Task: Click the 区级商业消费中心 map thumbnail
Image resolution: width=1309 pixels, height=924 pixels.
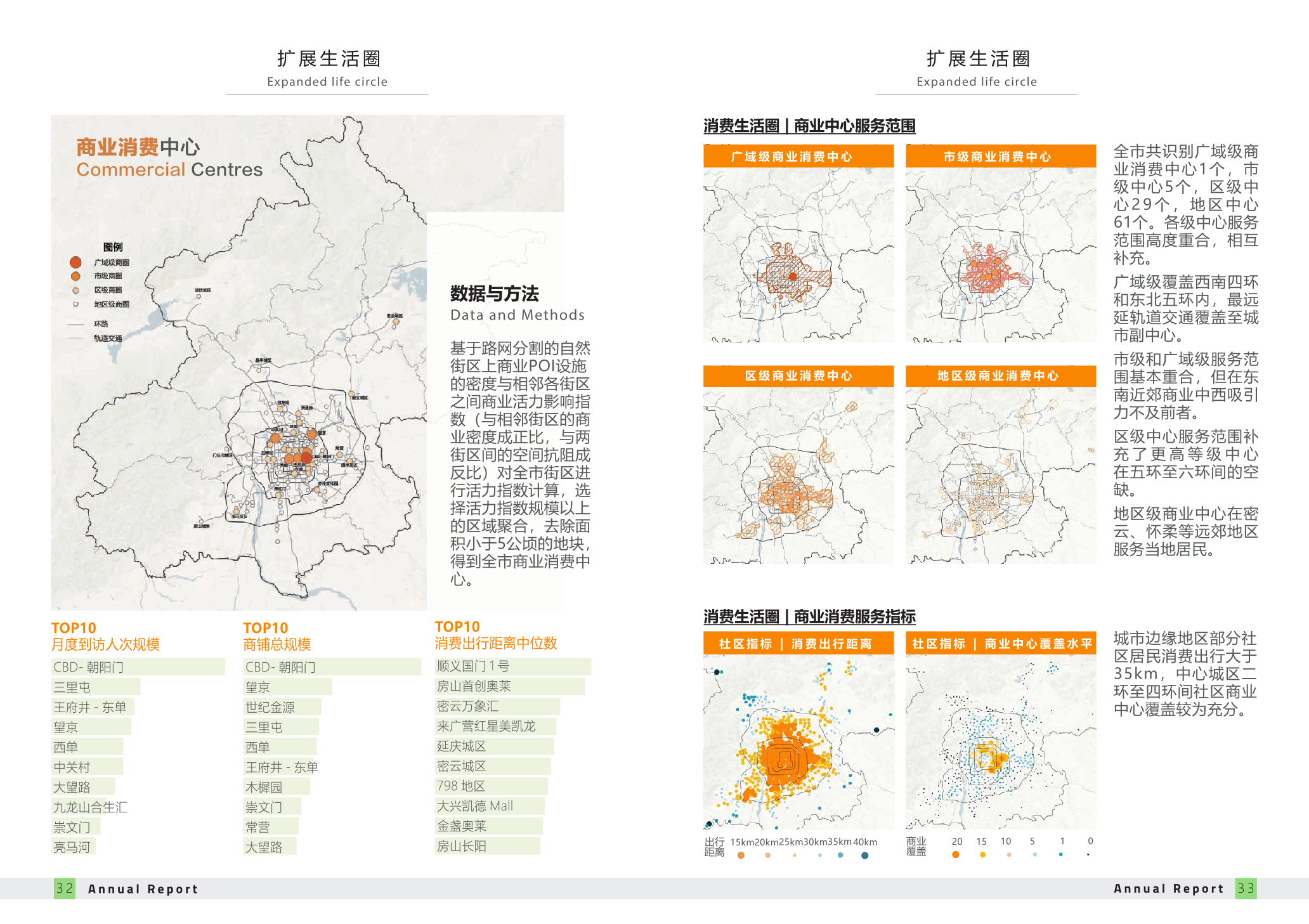Action: tap(798, 474)
